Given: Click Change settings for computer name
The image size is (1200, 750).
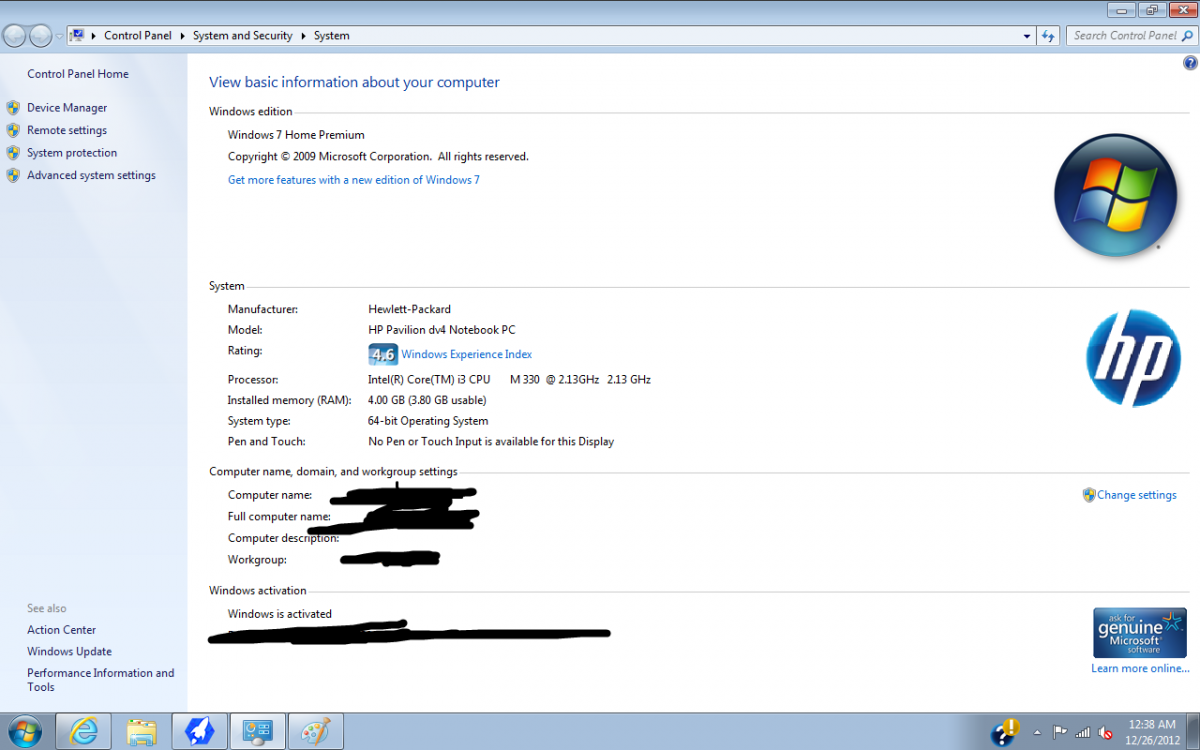Looking at the screenshot, I should (x=1136, y=495).
